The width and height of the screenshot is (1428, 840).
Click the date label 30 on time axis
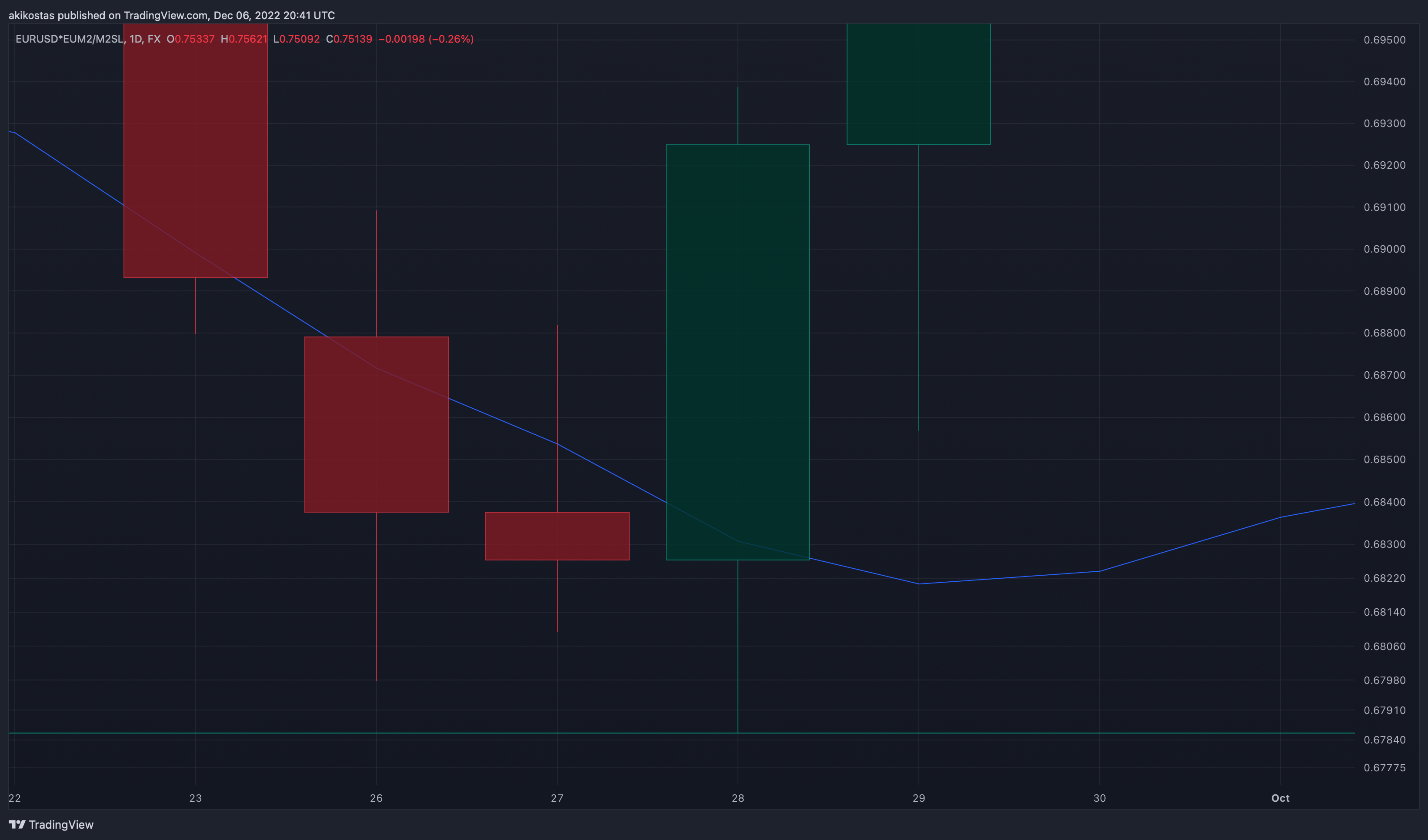pos(1099,798)
